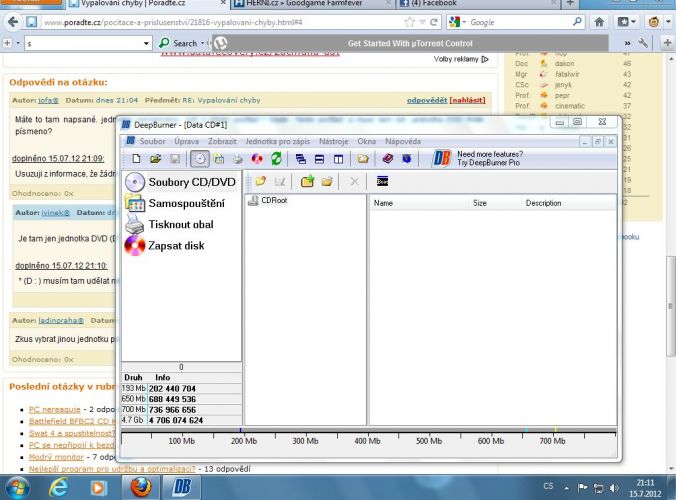Open the Windows Start menu
Image resolution: width=676 pixels, height=500 pixels.
[17, 488]
